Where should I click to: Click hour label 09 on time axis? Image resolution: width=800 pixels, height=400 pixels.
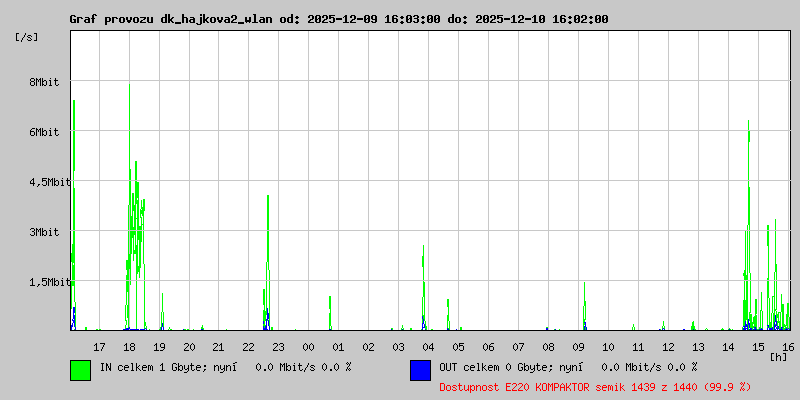point(578,347)
